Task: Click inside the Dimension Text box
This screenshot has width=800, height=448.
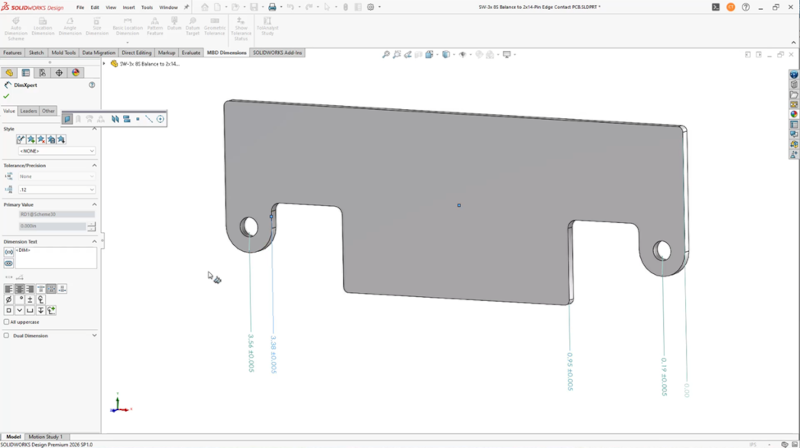Action: click(x=56, y=257)
